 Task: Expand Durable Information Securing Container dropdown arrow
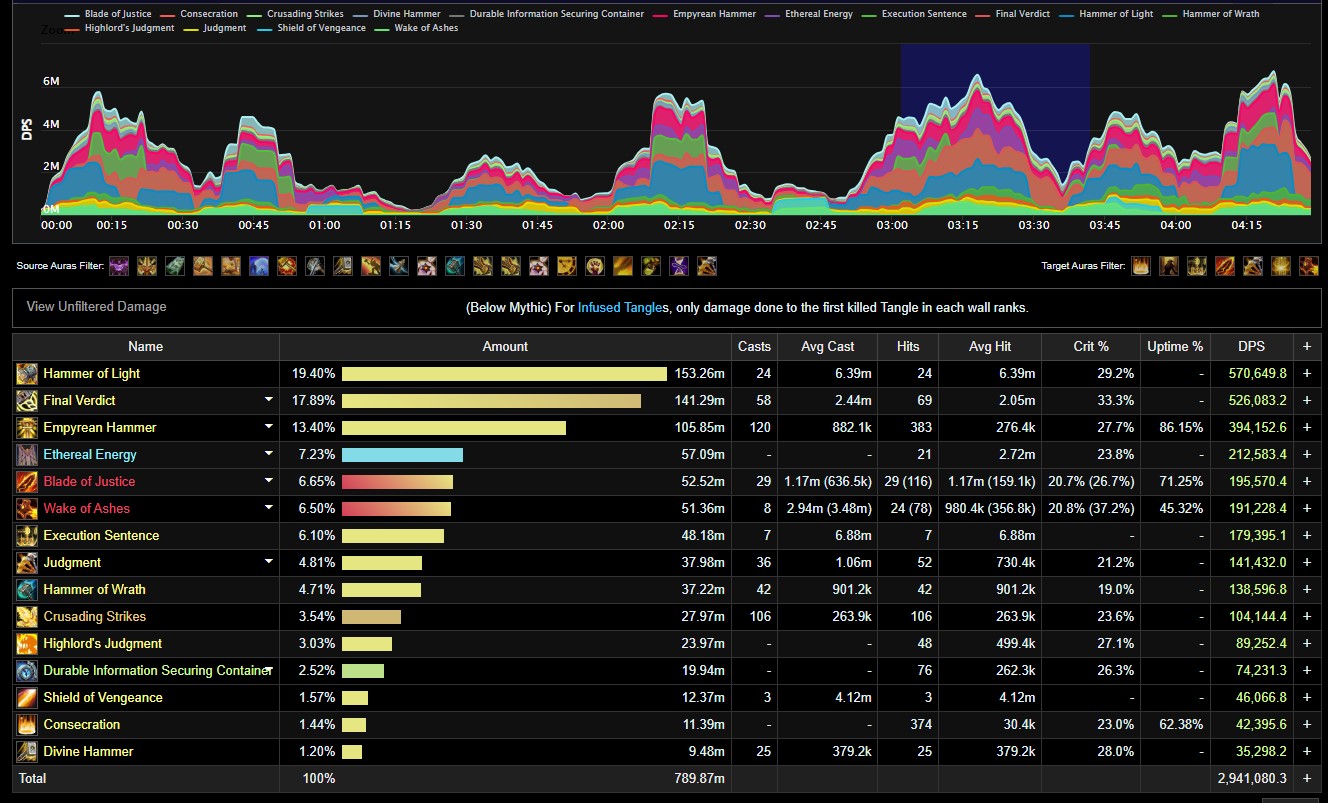coord(268,670)
